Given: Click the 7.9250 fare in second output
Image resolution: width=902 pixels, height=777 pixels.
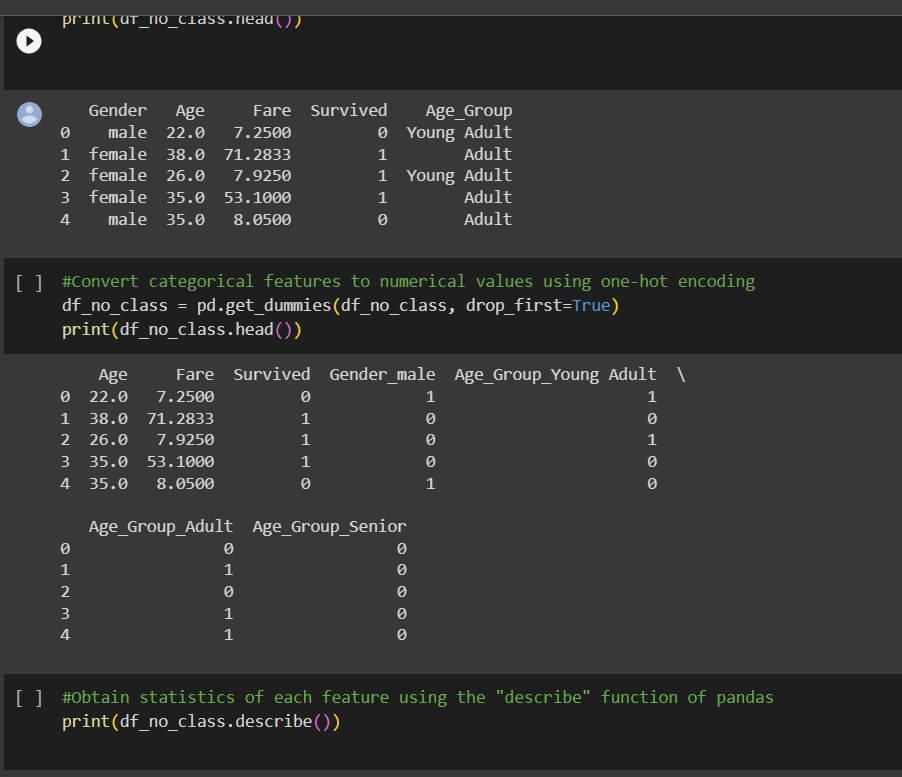Looking at the screenshot, I should click(x=185, y=440).
